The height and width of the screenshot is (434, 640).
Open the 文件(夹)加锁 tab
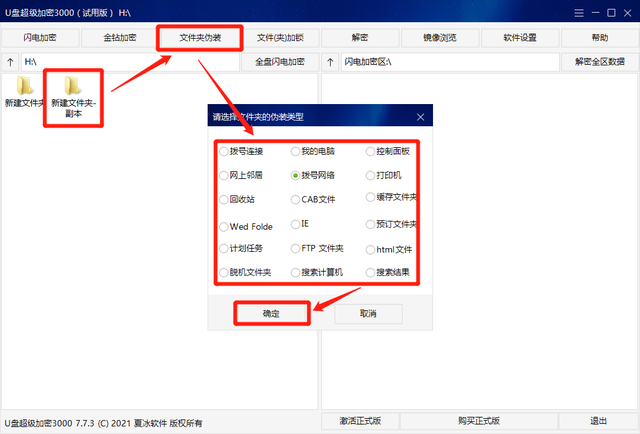(x=280, y=38)
